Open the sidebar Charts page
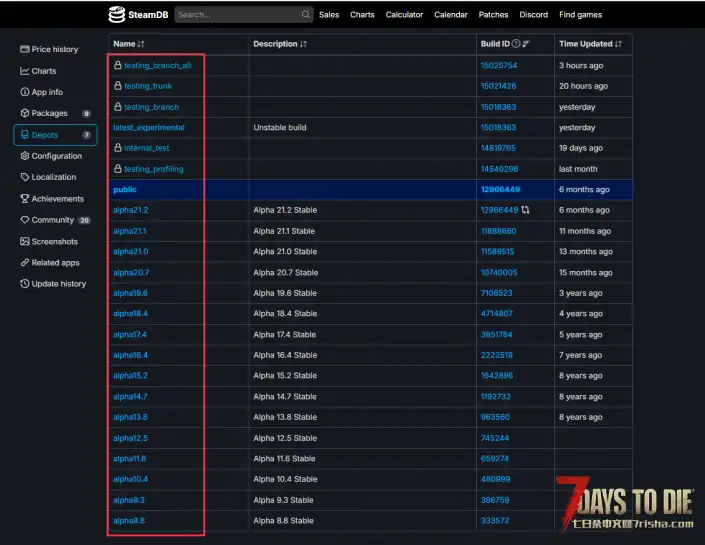Image resolution: width=705 pixels, height=545 pixels. [x=38, y=71]
